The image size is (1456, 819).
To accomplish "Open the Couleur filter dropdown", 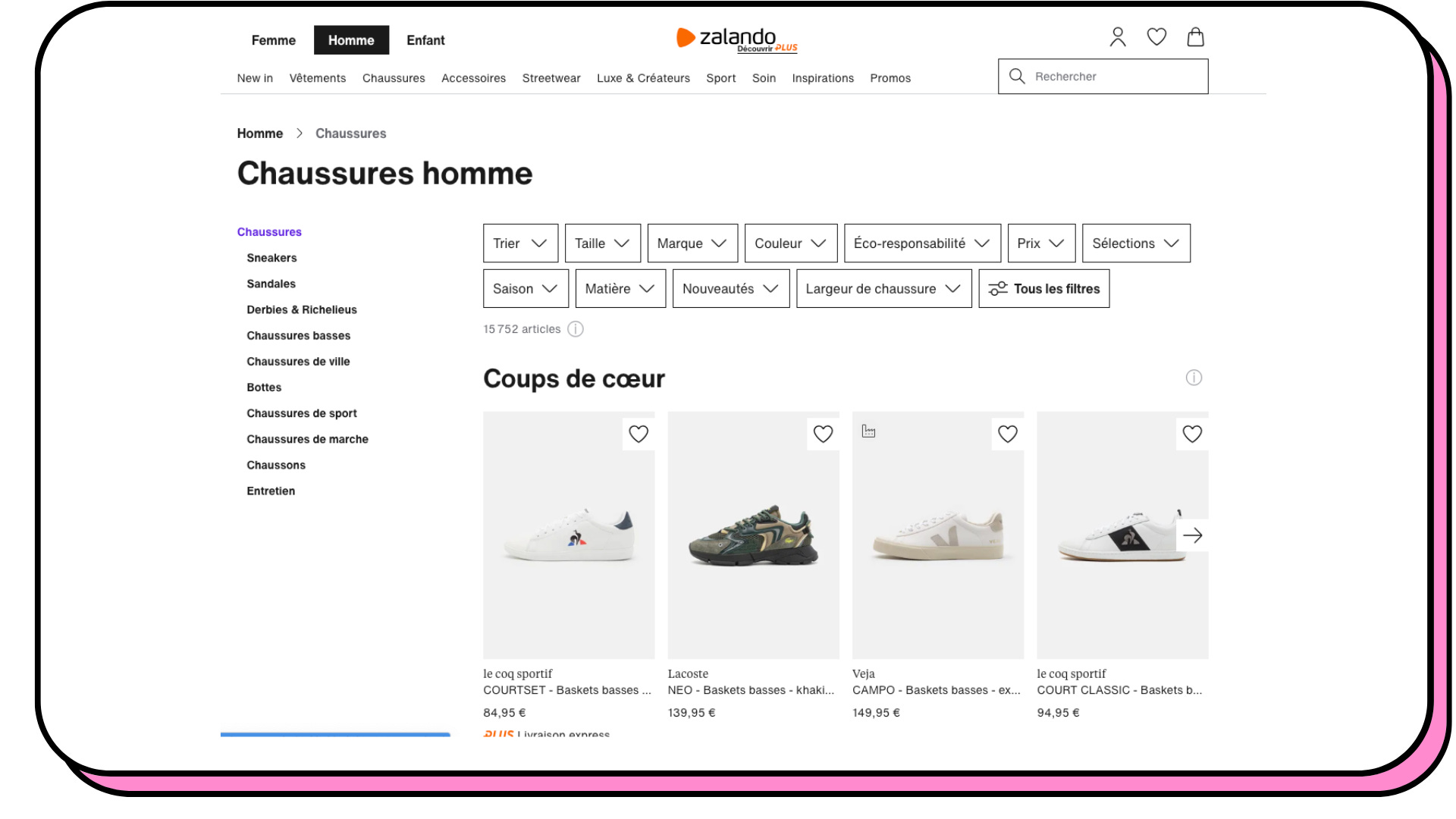I will [790, 243].
